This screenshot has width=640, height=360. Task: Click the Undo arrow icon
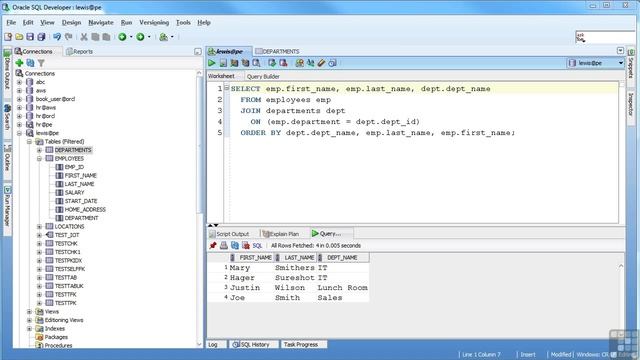click(x=57, y=37)
